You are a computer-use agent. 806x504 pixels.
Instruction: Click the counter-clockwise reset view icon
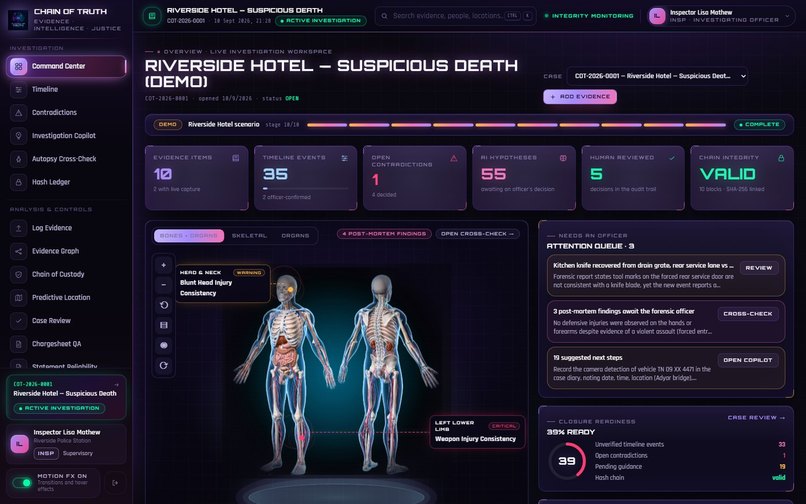click(x=163, y=305)
